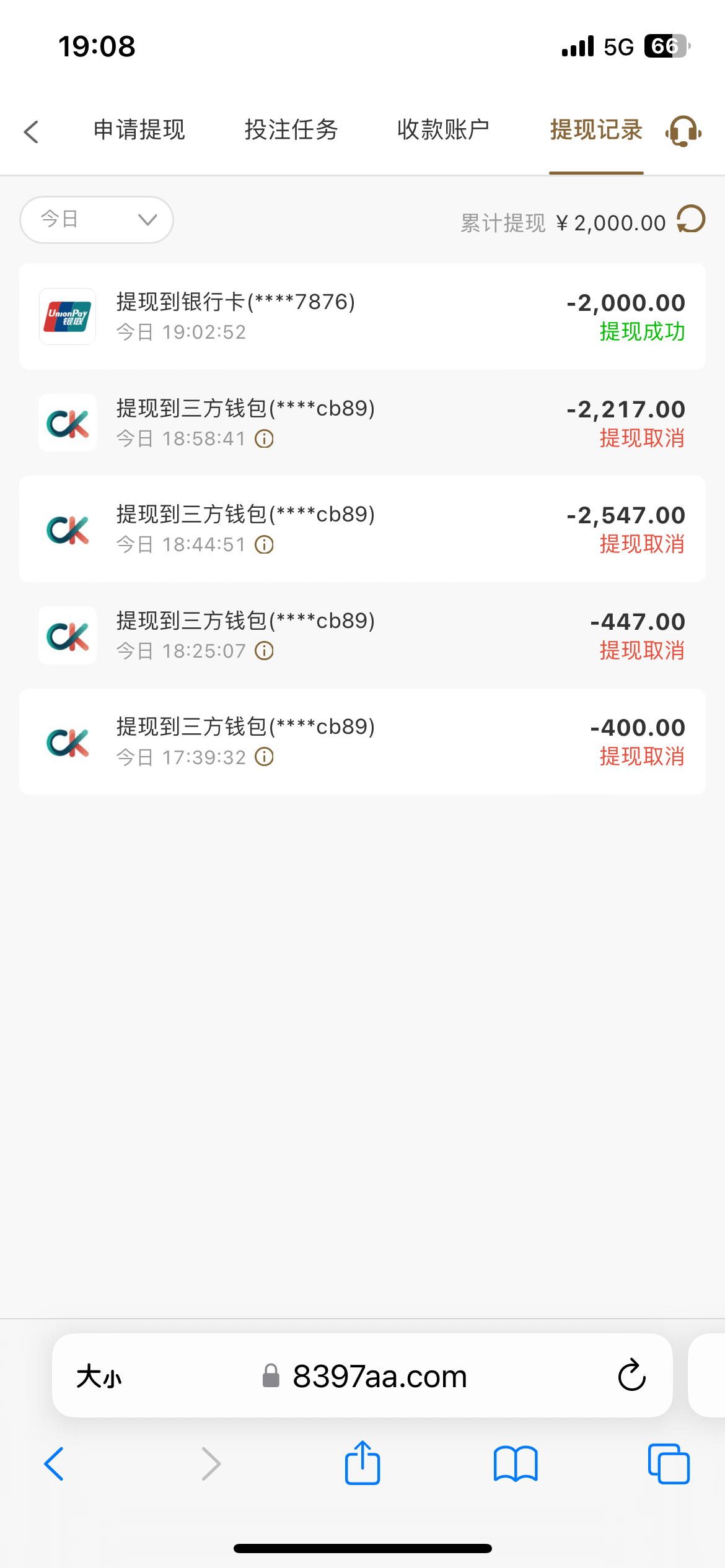725x1568 pixels.
Task: Navigate back with Safari's back arrow
Action: [x=54, y=1464]
